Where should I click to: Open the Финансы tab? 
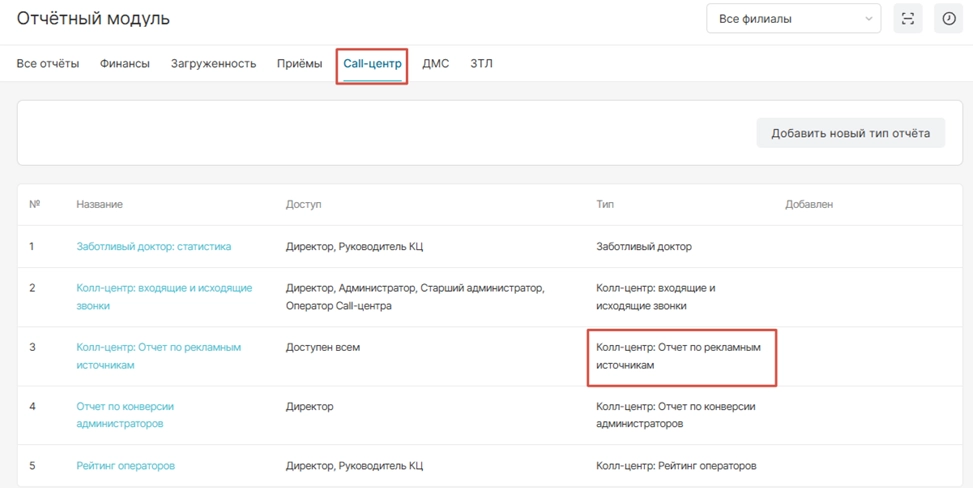coord(125,64)
